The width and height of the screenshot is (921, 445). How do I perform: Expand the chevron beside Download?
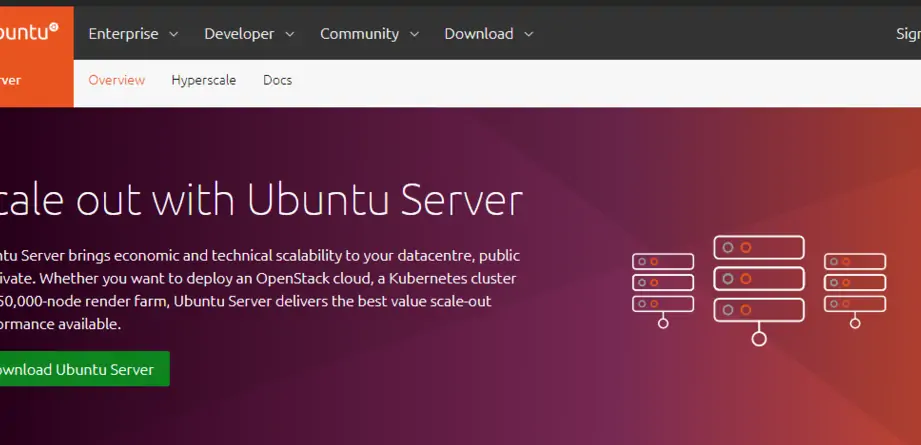coord(529,35)
